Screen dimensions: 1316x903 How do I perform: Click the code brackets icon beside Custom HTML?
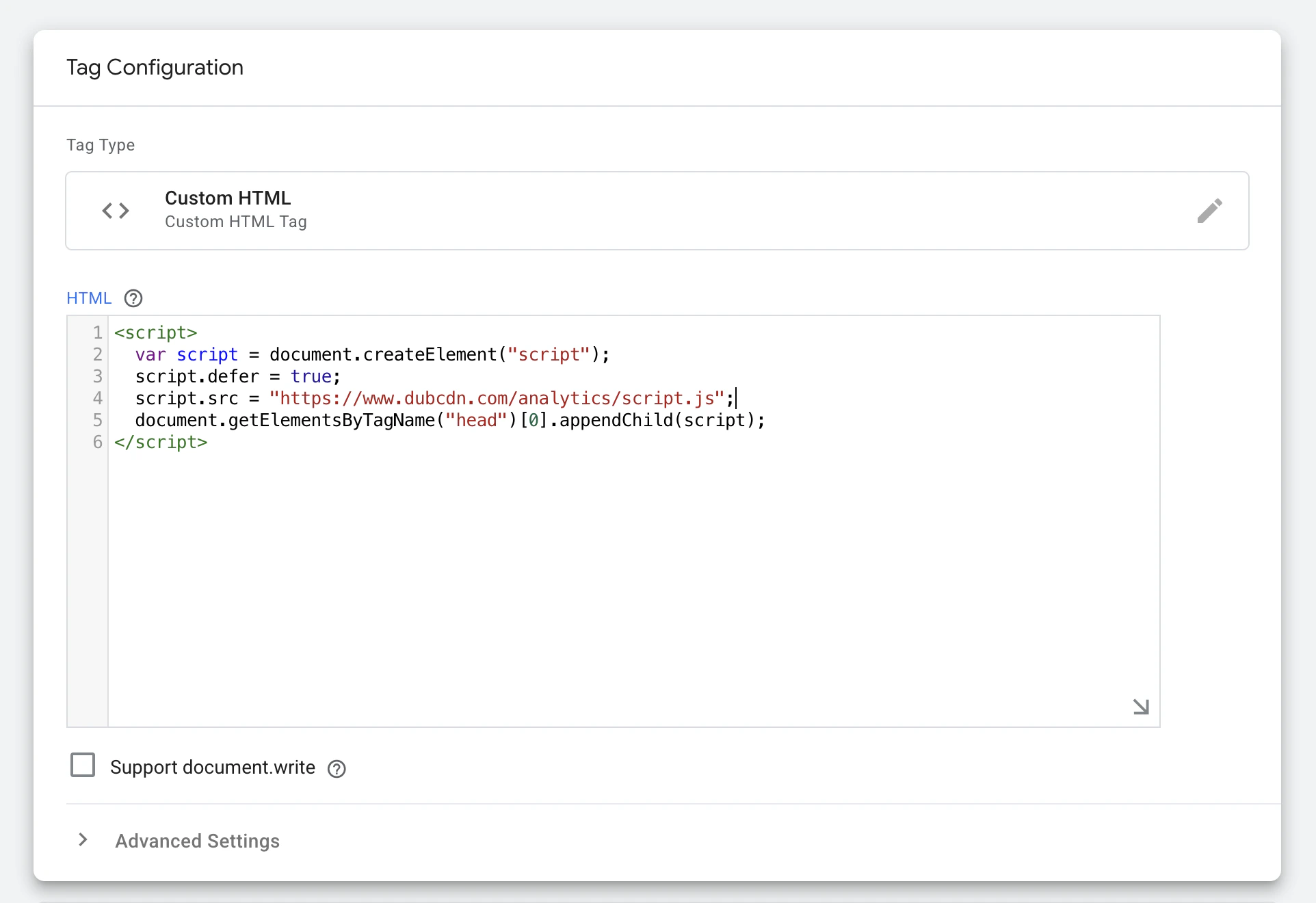(x=114, y=210)
